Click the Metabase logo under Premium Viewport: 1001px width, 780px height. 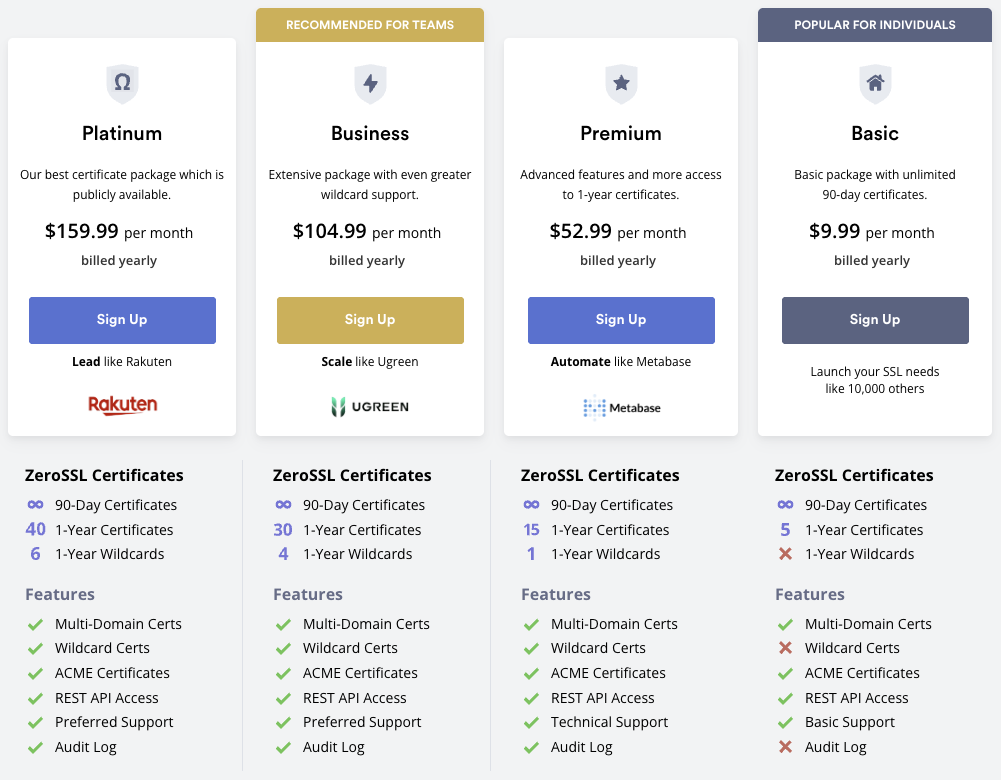click(x=621, y=408)
